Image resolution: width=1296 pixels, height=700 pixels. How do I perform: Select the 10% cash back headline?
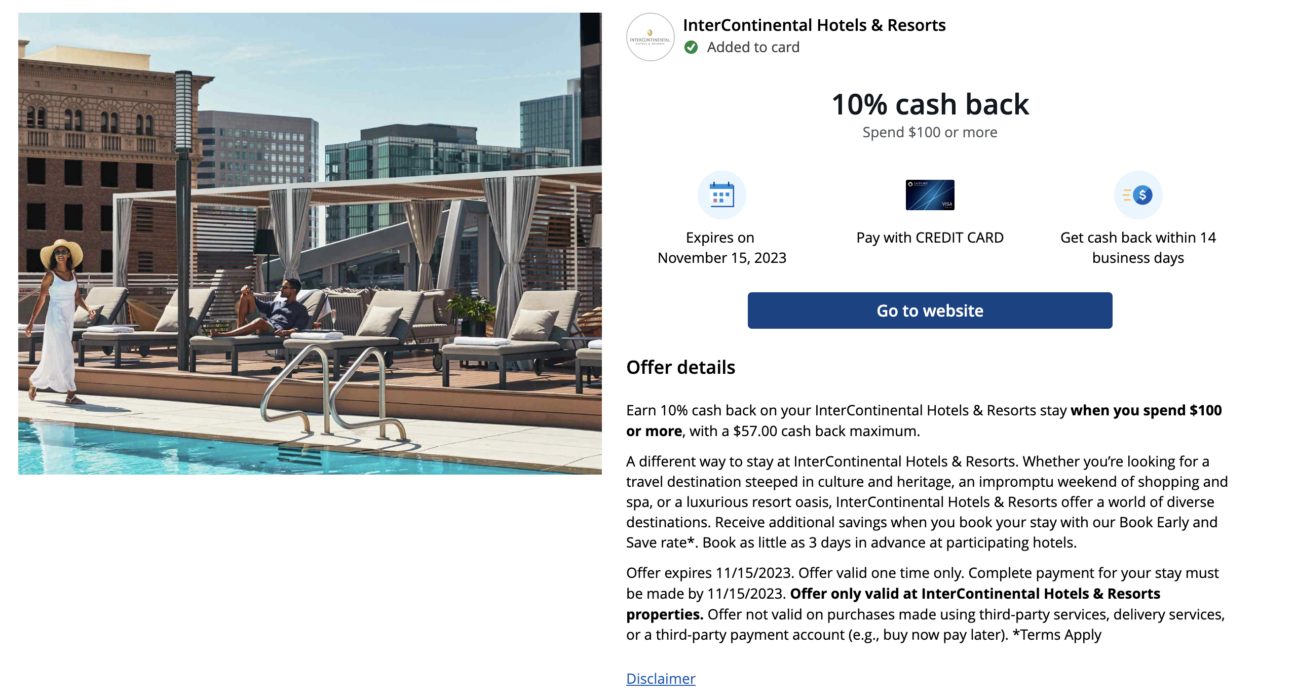click(930, 104)
